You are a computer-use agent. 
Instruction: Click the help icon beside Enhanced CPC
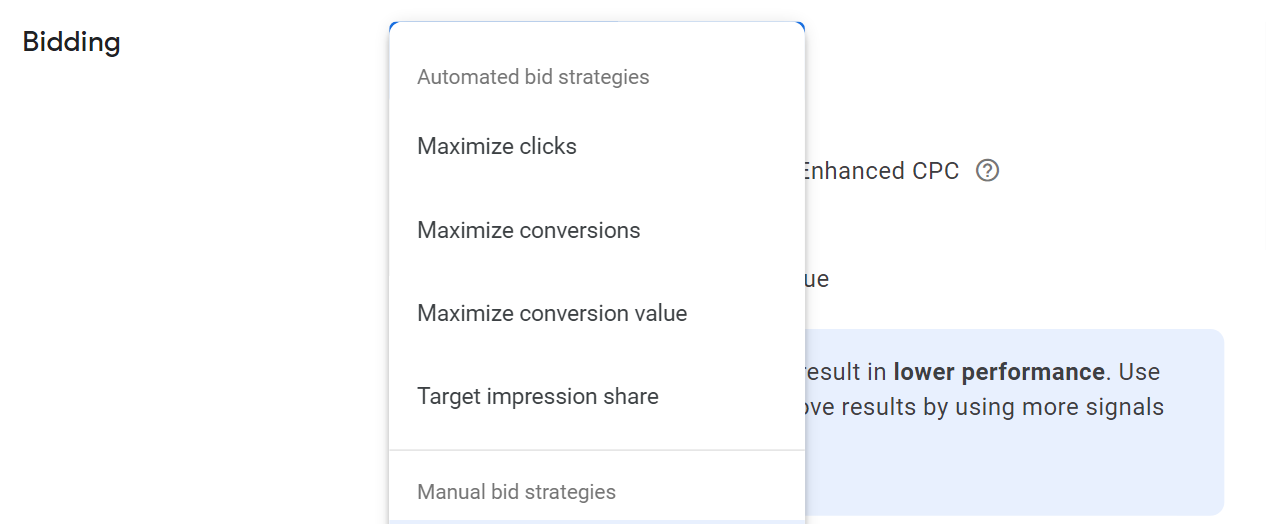(x=987, y=171)
